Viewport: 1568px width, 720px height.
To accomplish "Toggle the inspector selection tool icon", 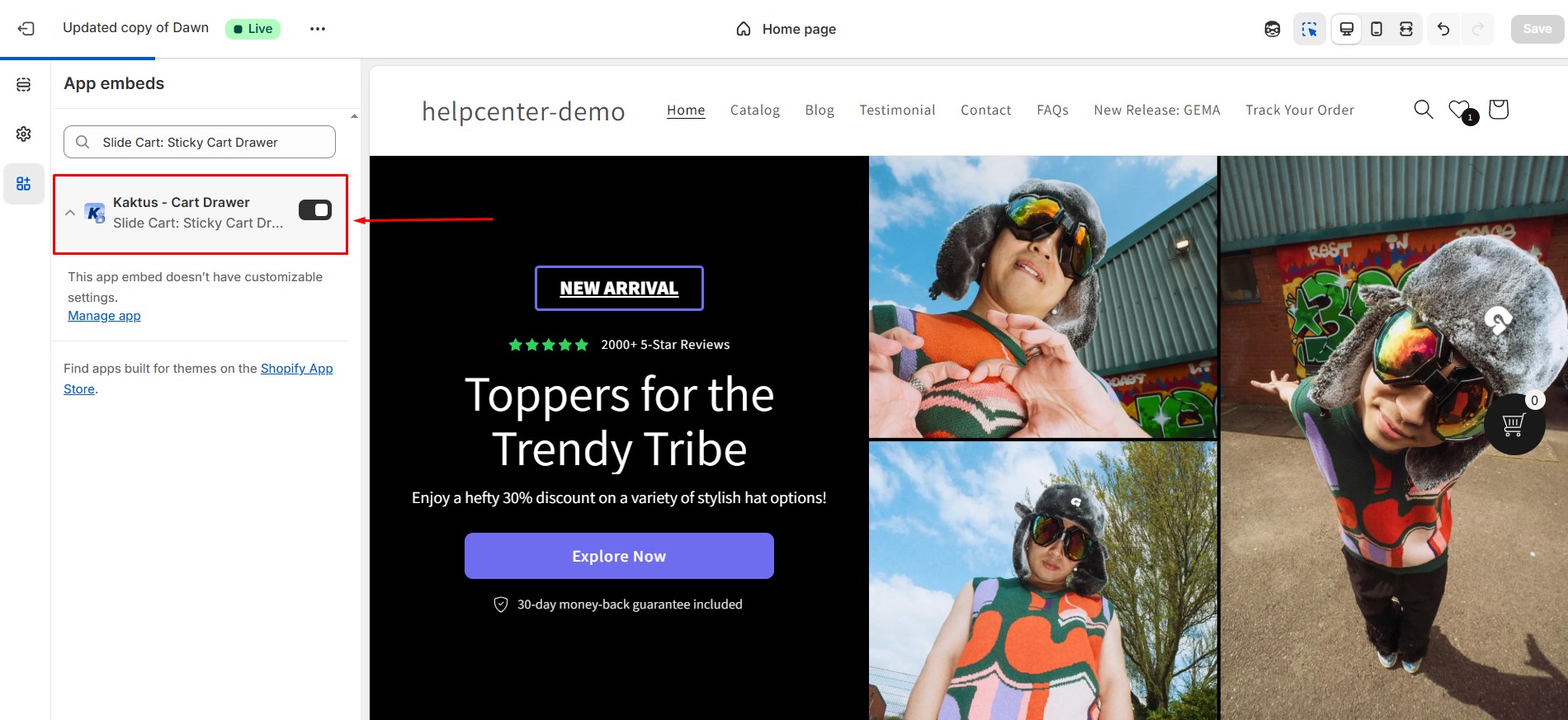I will coord(1310,29).
